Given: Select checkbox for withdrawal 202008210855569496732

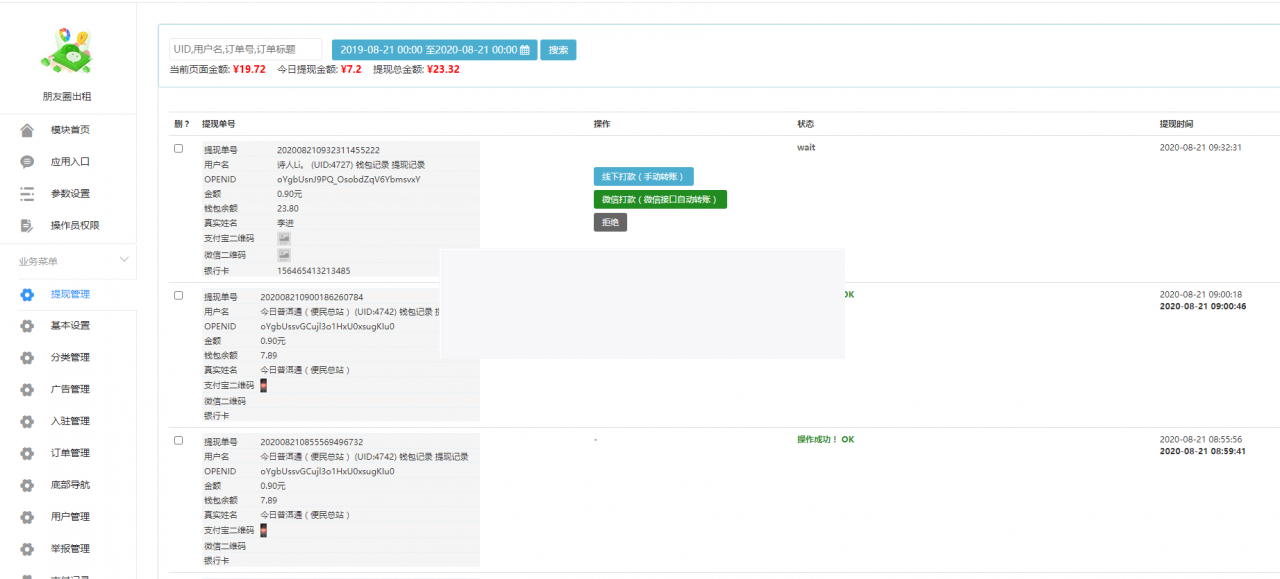Looking at the screenshot, I should [x=179, y=441].
